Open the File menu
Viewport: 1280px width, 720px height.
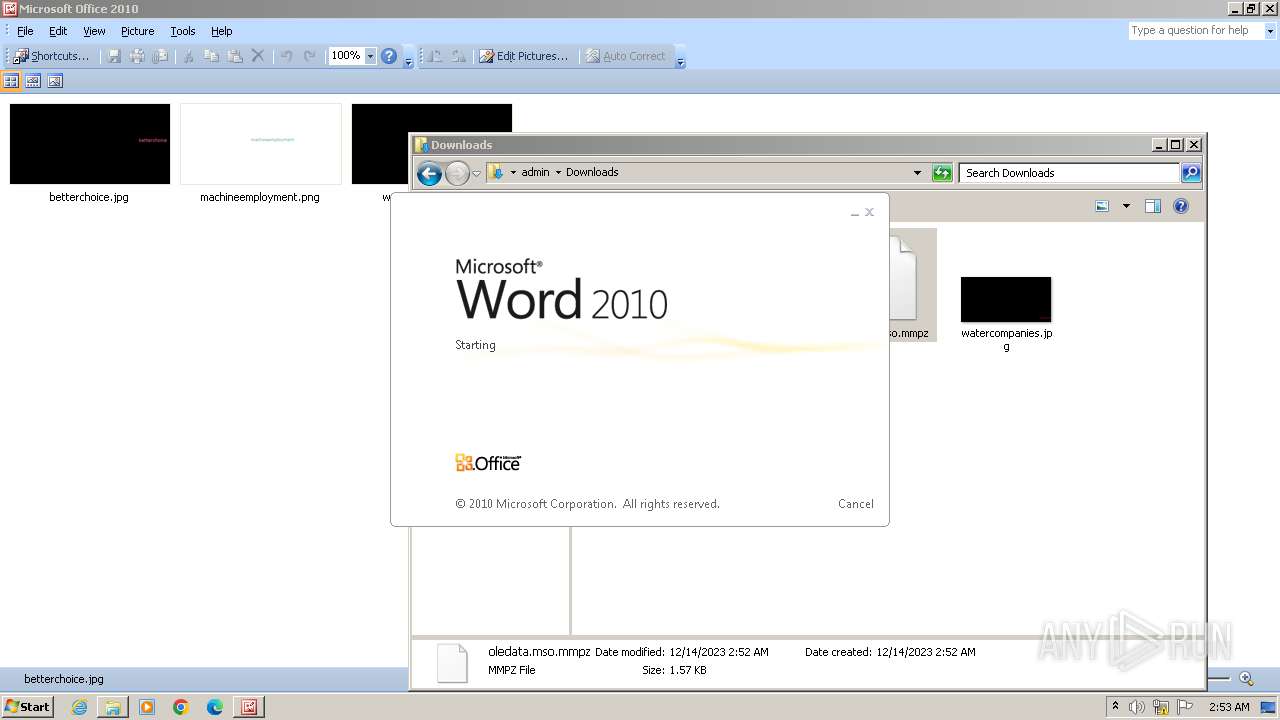25,31
